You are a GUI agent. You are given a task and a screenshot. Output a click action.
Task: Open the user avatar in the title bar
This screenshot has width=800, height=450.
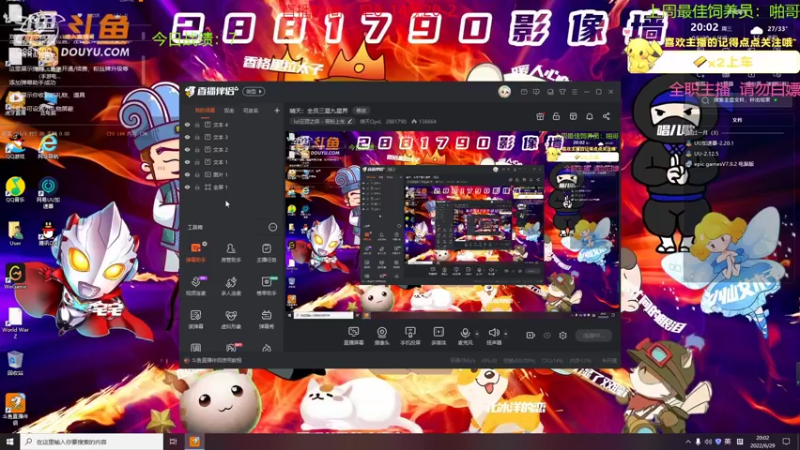(504, 91)
